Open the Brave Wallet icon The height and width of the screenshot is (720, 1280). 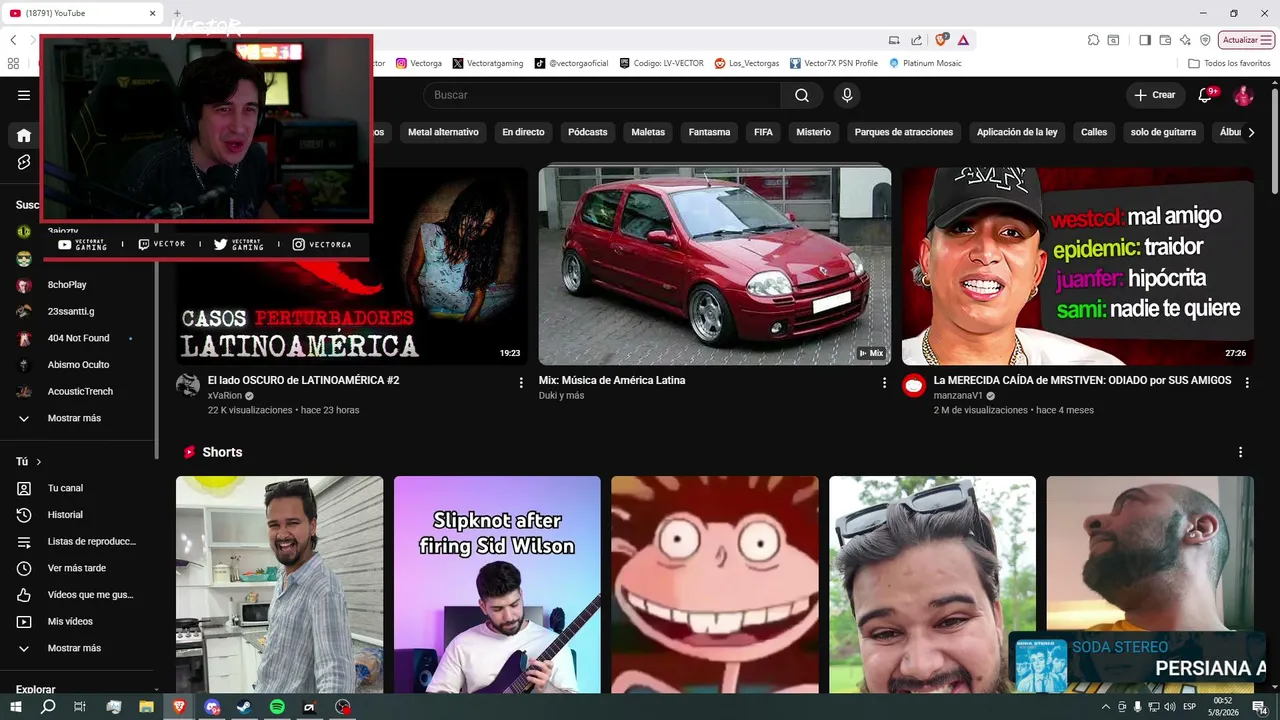[x=1165, y=40]
